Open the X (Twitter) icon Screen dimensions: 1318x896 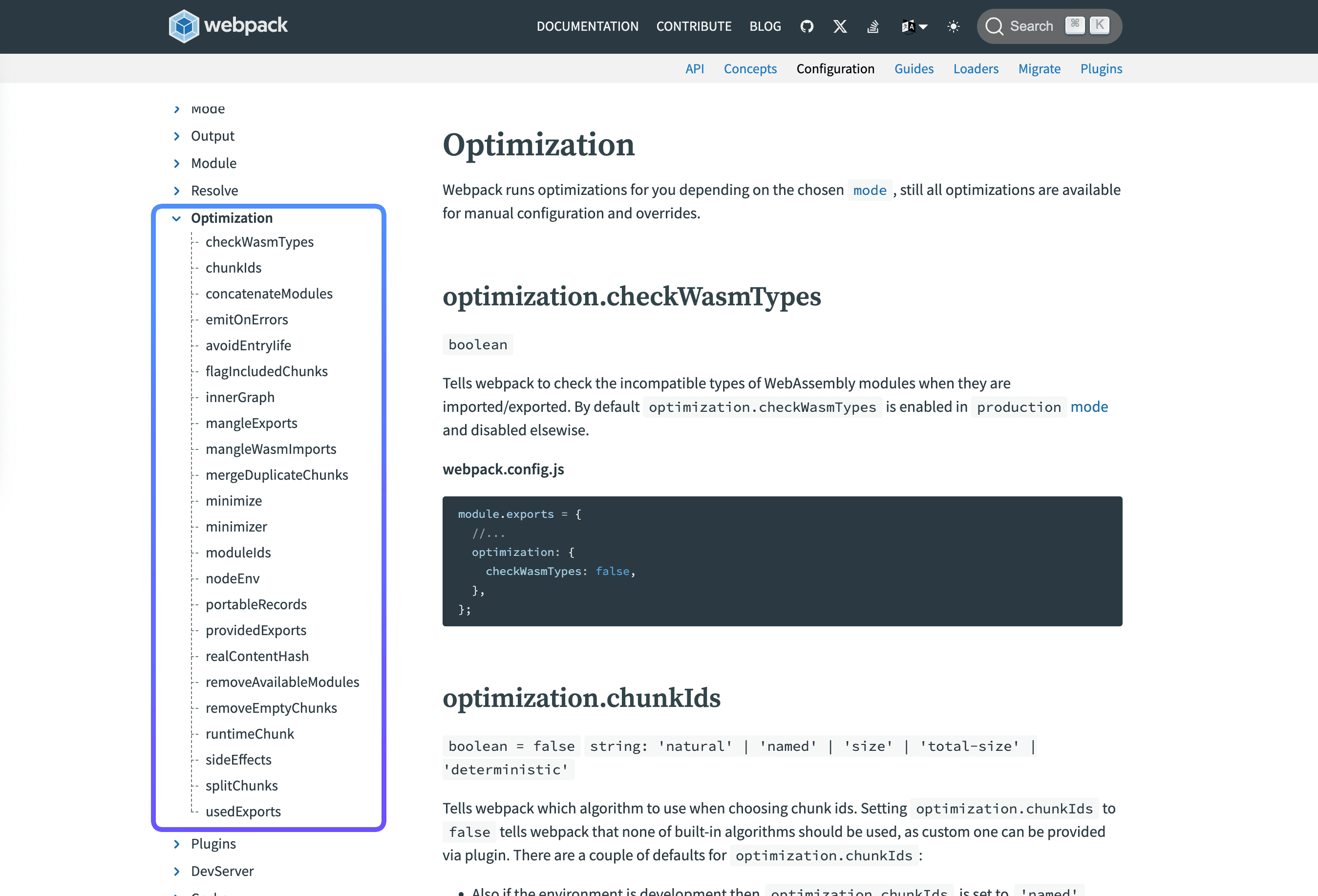[840, 26]
